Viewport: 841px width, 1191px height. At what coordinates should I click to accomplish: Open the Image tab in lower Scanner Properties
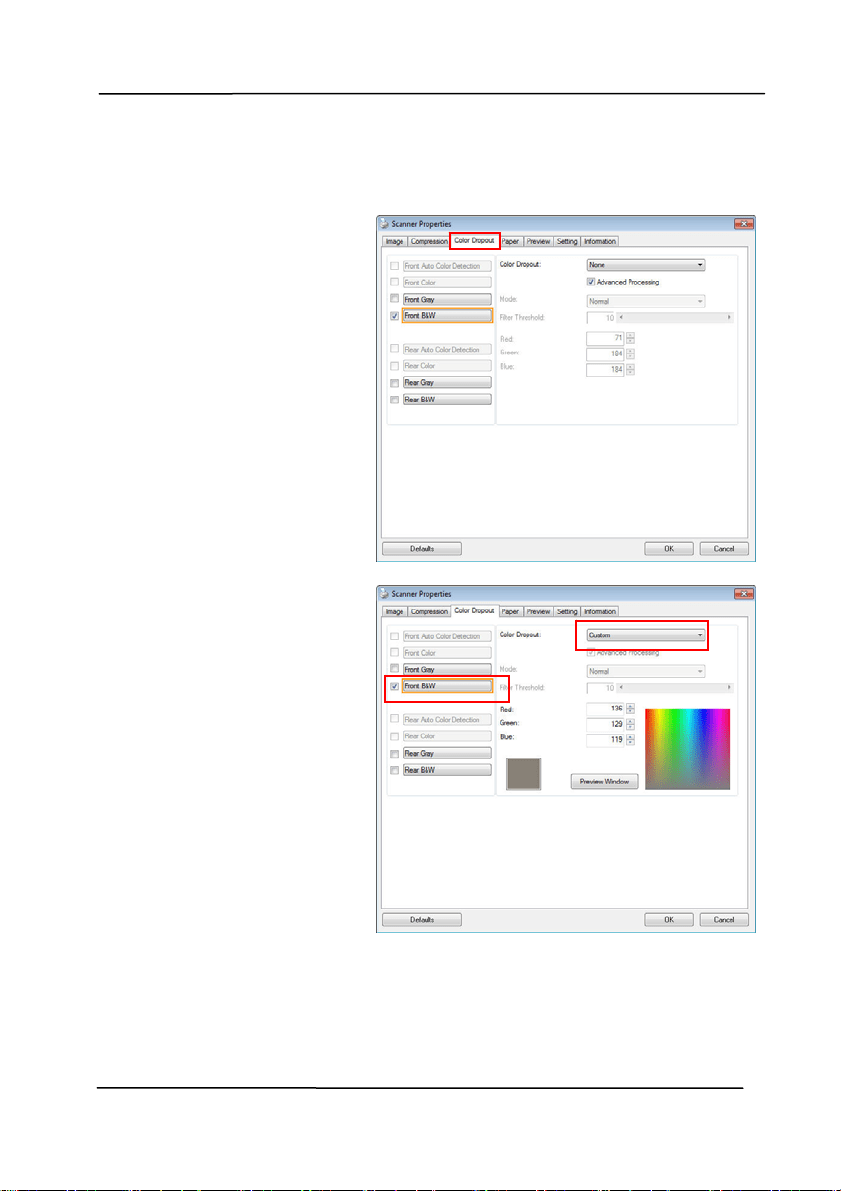point(394,611)
